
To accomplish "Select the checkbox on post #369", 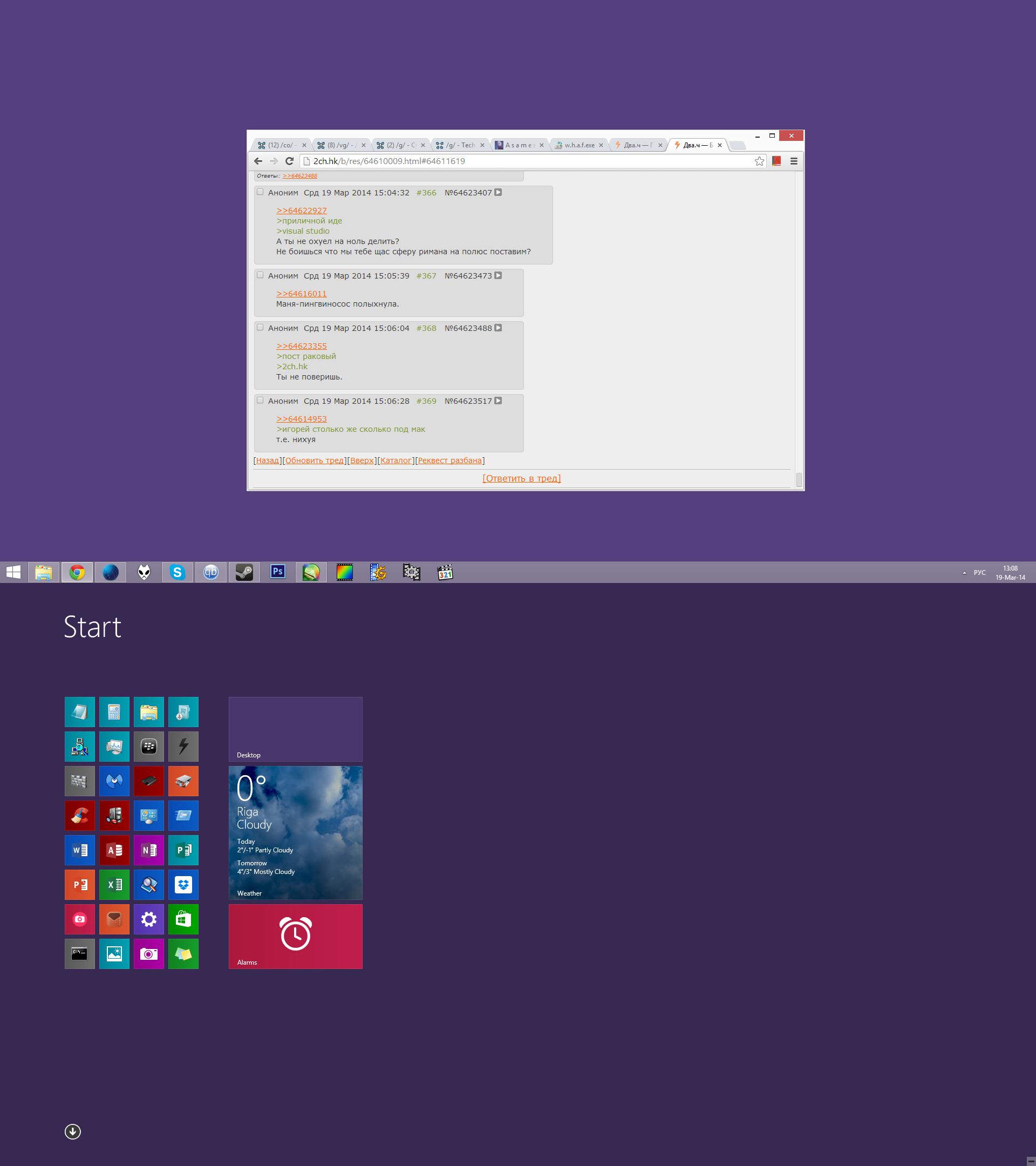I will click(260, 401).
